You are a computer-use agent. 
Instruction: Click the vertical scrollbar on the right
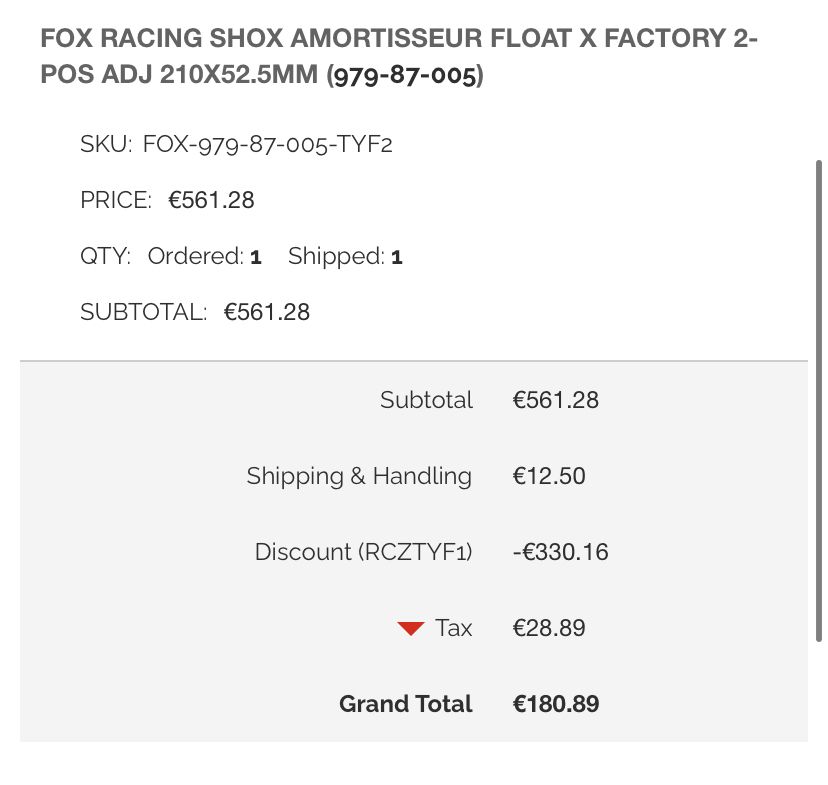click(x=819, y=400)
